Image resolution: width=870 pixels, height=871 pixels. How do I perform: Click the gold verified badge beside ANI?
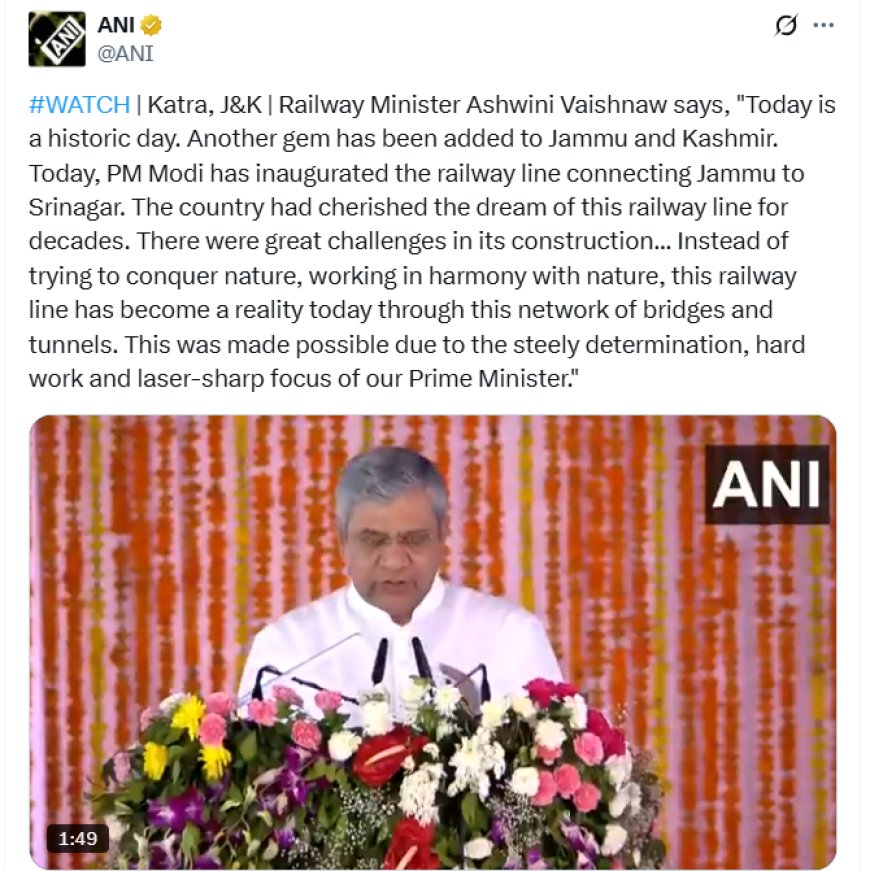coord(151,25)
